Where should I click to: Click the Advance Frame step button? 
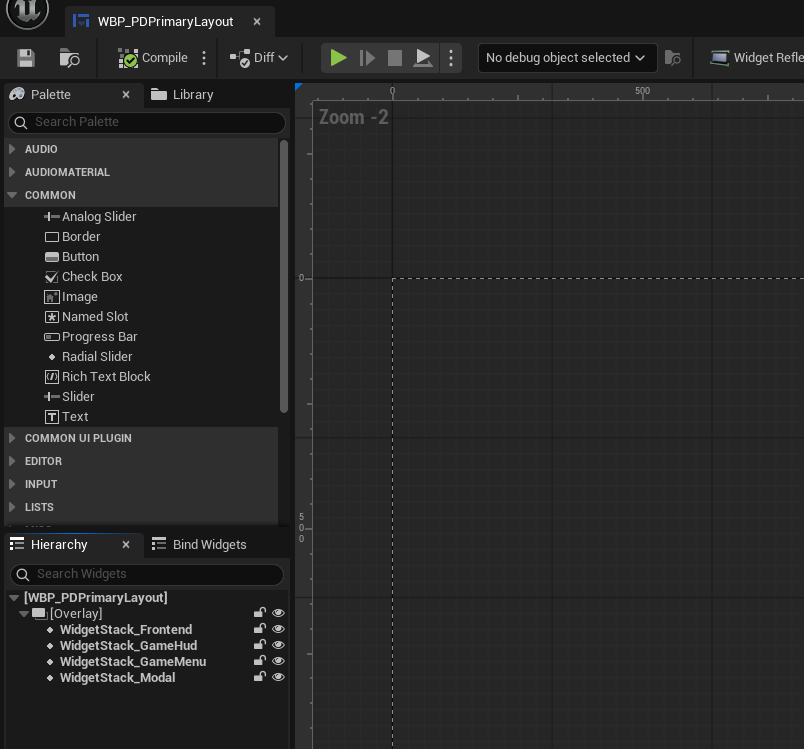click(x=367, y=58)
